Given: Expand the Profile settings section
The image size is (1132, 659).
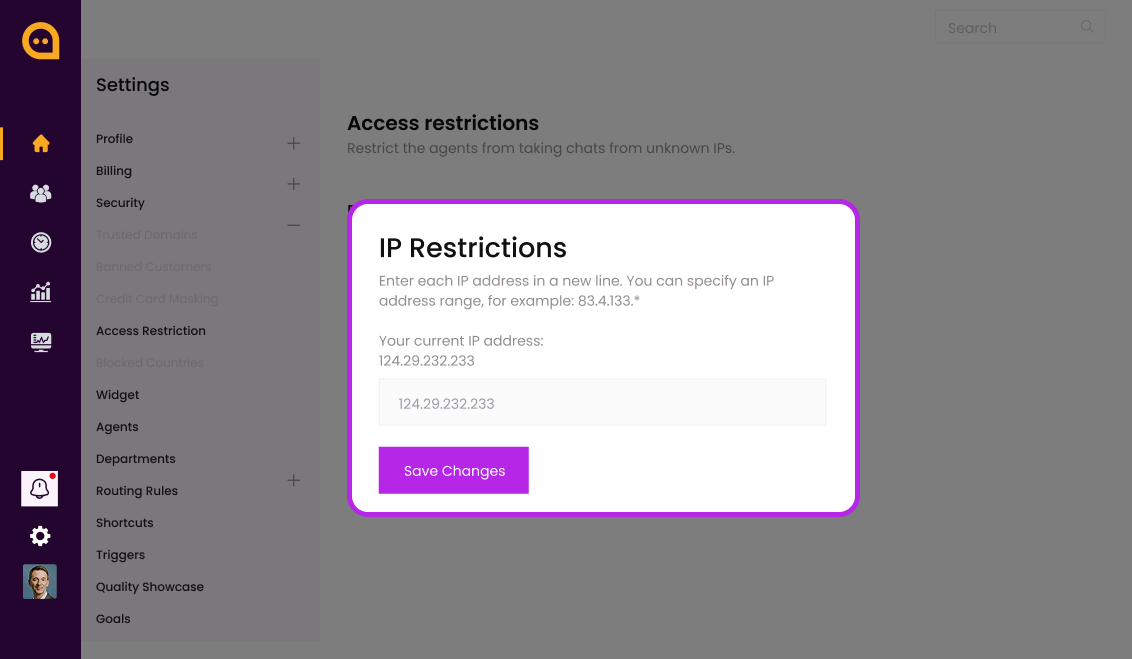Looking at the screenshot, I should [293, 143].
